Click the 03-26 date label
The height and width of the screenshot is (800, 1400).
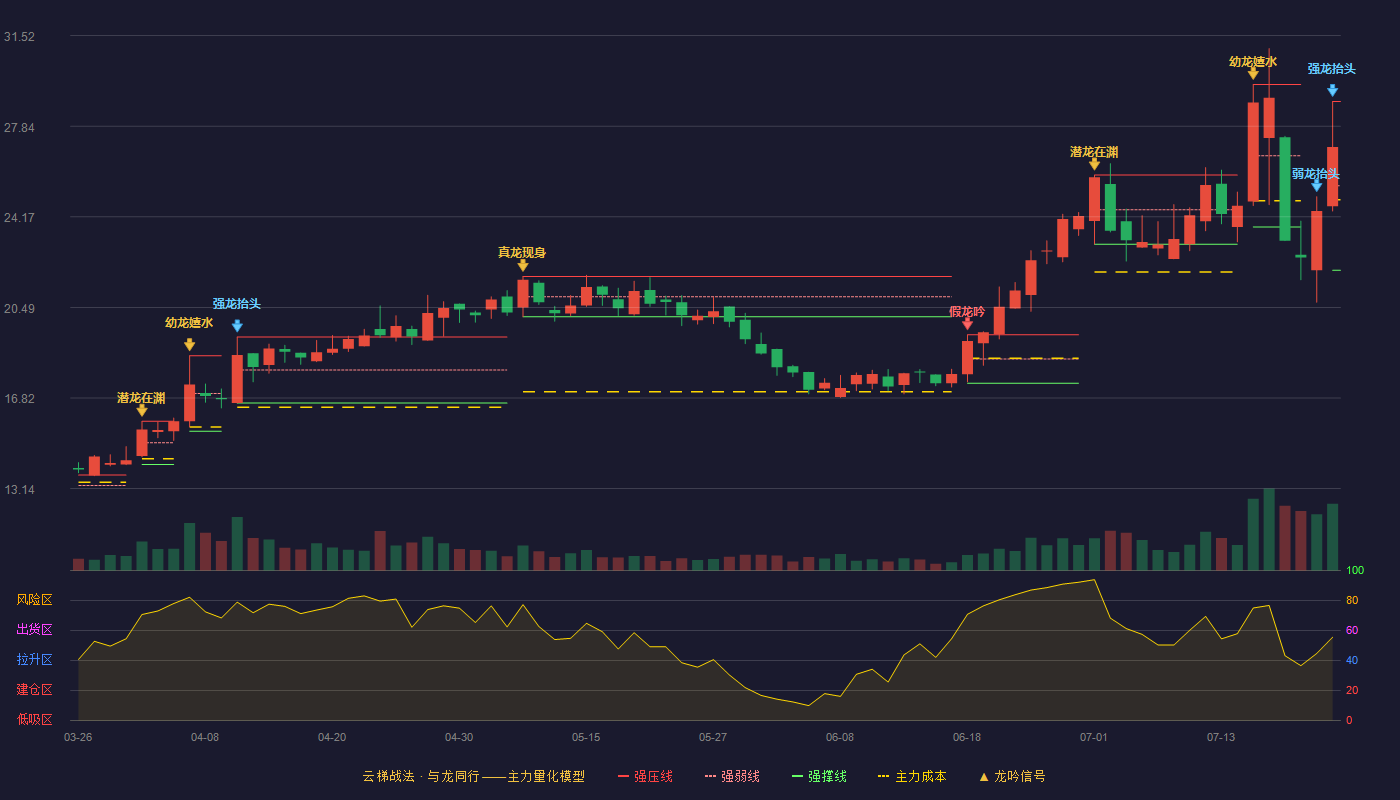78,737
